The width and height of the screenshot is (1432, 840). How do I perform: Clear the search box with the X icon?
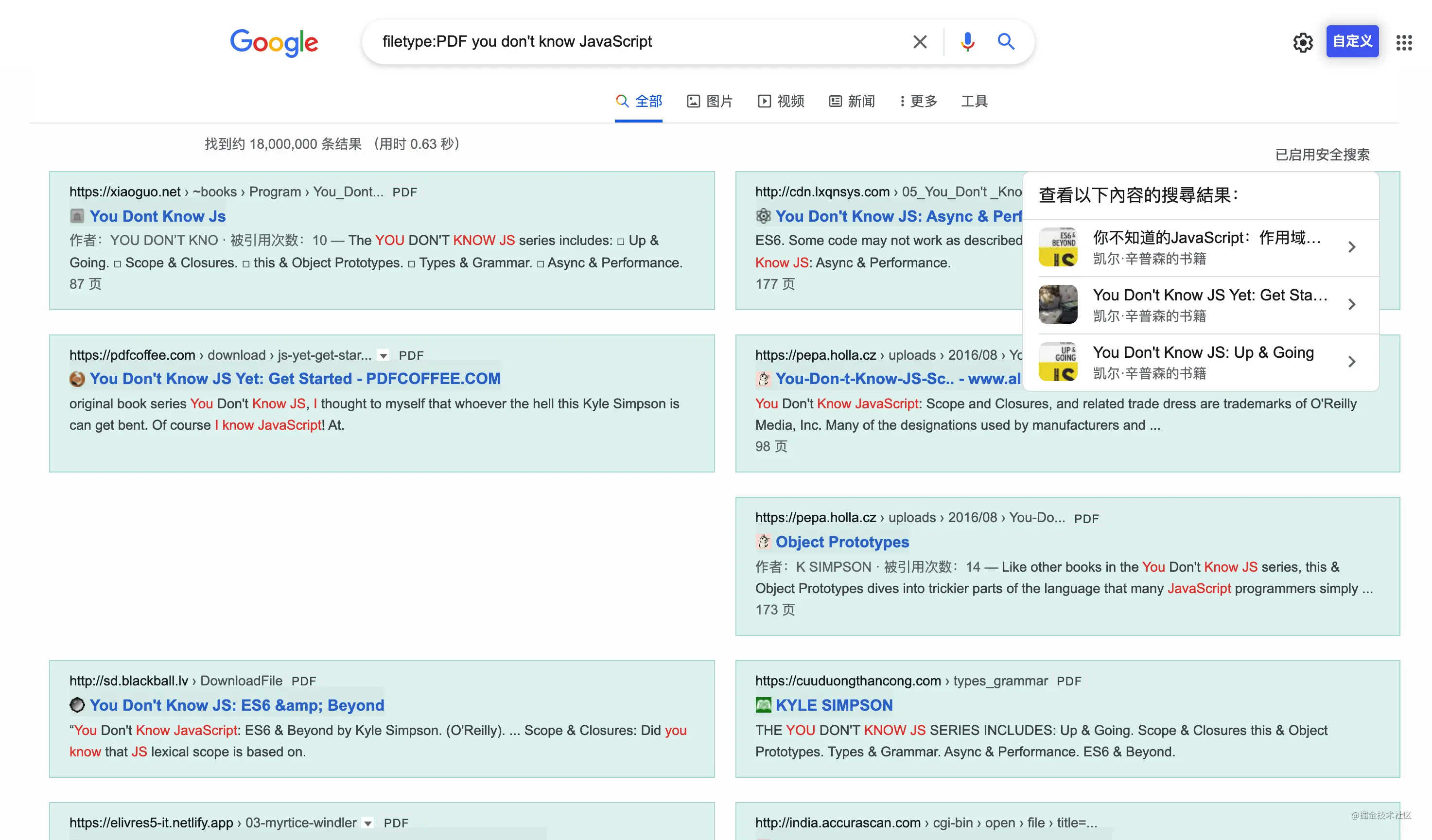[920, 41]
